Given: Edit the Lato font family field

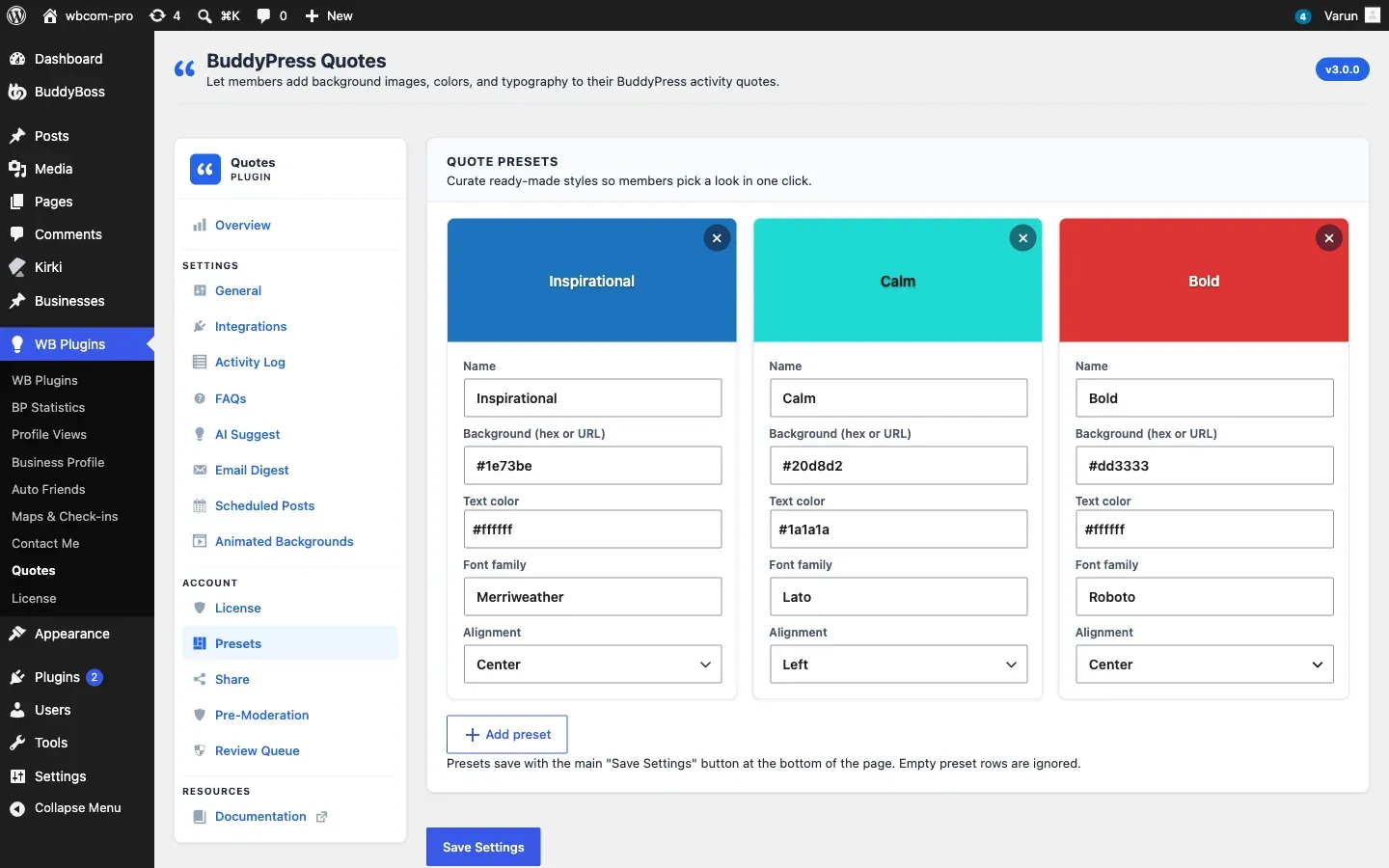Looking at the screenshot, I should (x=898, y=597).
